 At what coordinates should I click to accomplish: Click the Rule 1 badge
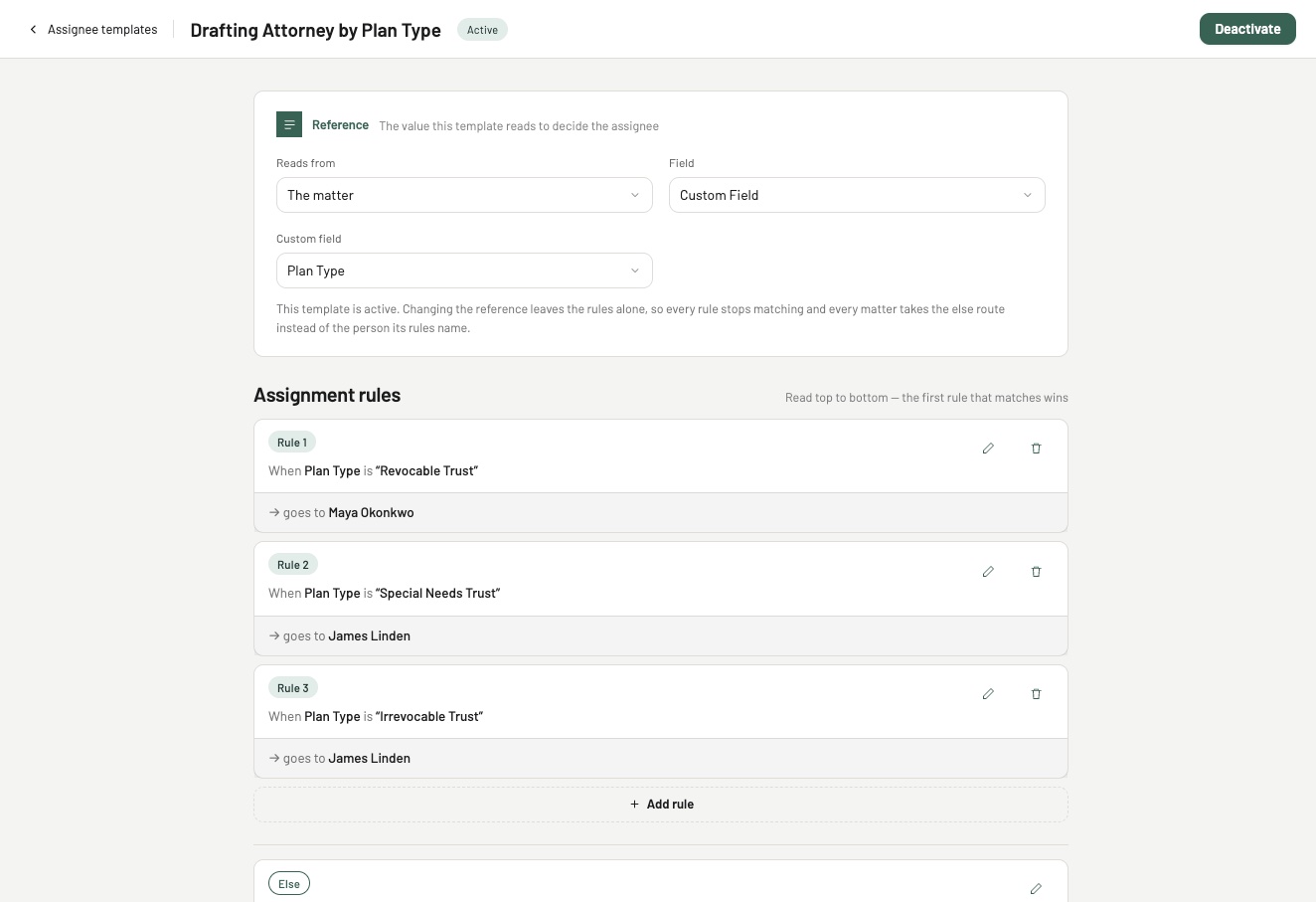292,443
